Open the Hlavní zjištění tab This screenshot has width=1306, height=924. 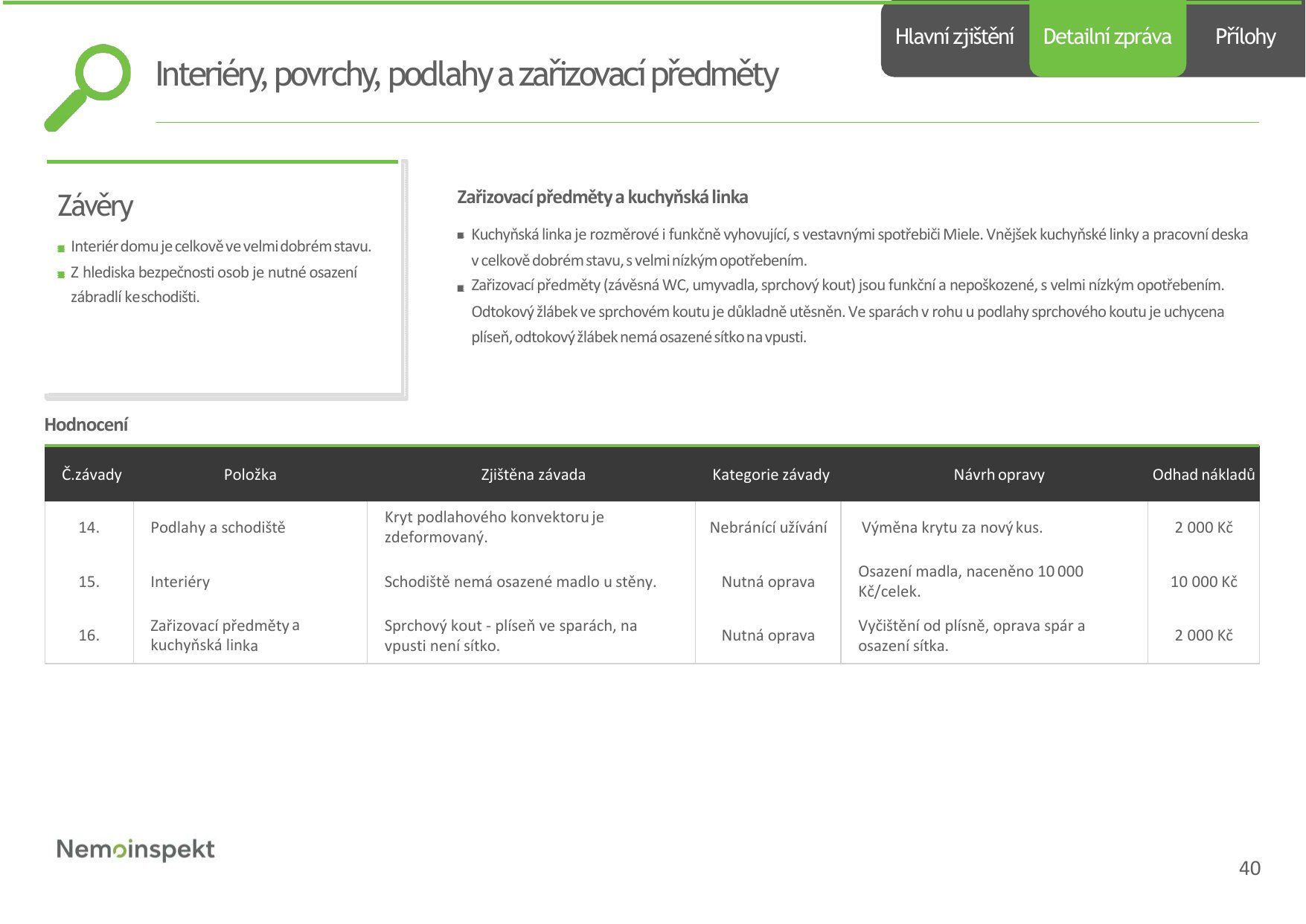tap(955, 37)
